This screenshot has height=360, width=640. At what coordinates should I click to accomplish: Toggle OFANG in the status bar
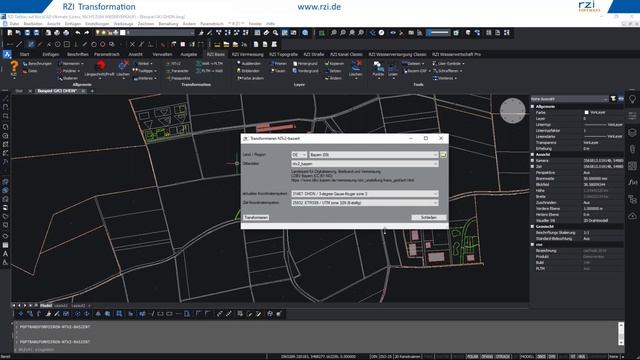click(487, 357)
